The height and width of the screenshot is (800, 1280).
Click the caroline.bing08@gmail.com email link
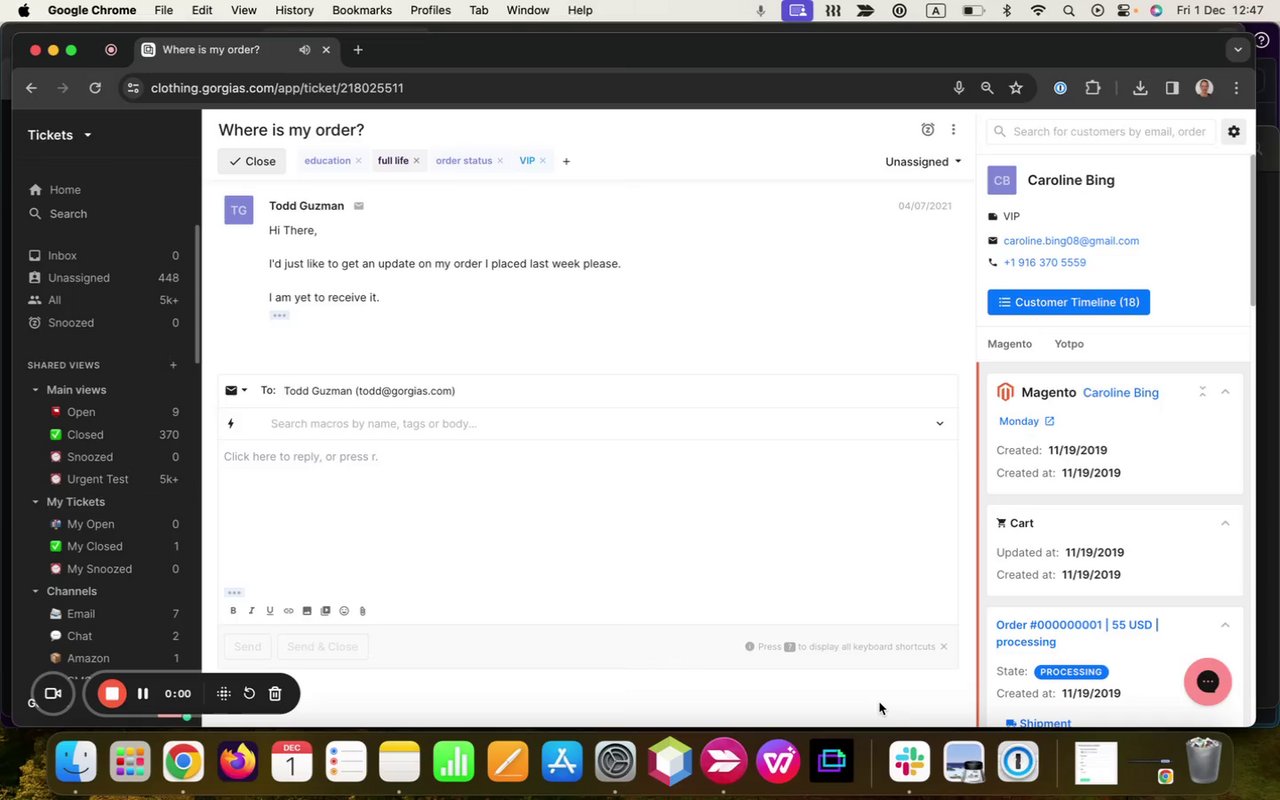pyautogui.click(x=1071, y=241)
